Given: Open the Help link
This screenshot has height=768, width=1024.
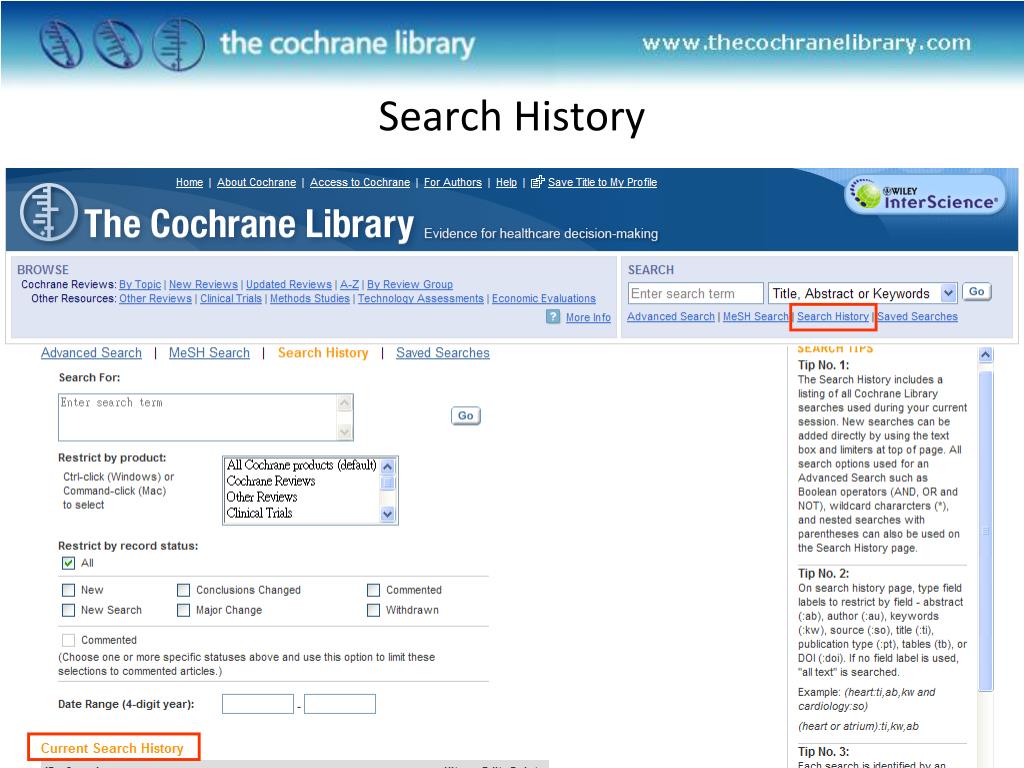Looking at the screenshot, I should [506, 182].
